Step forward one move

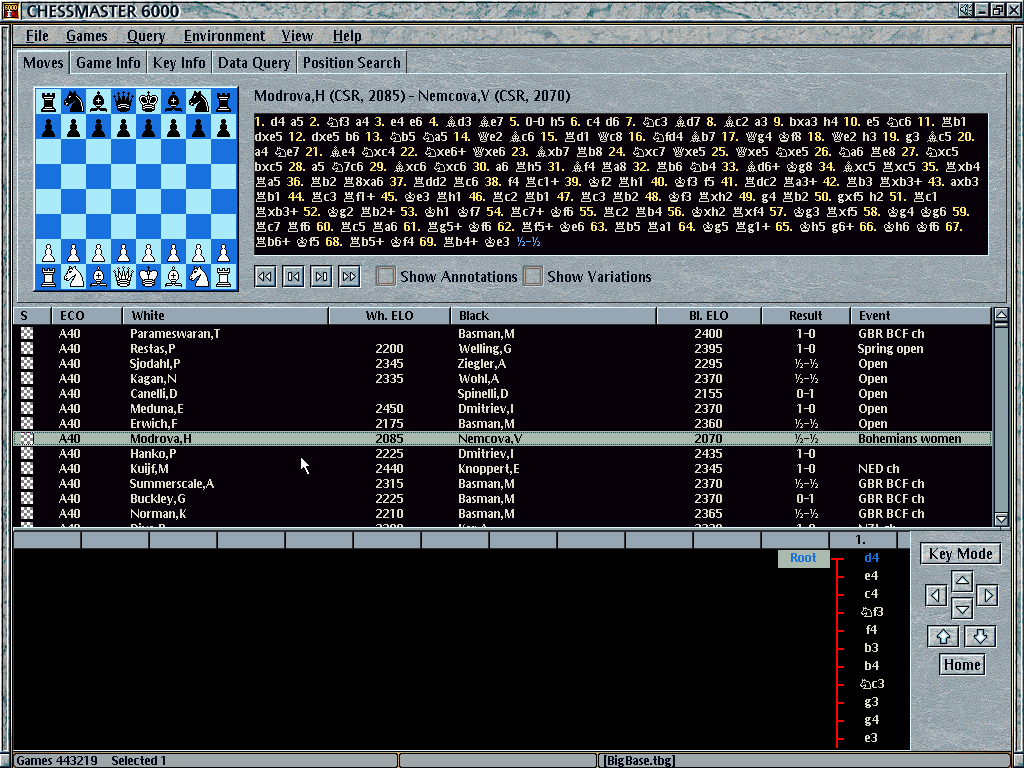coord(321,277)
